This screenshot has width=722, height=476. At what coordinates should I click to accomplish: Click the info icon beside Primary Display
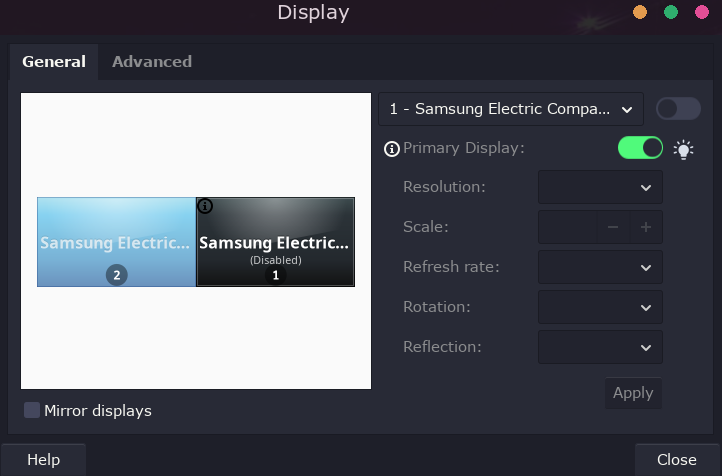click(x=392, y=149)
